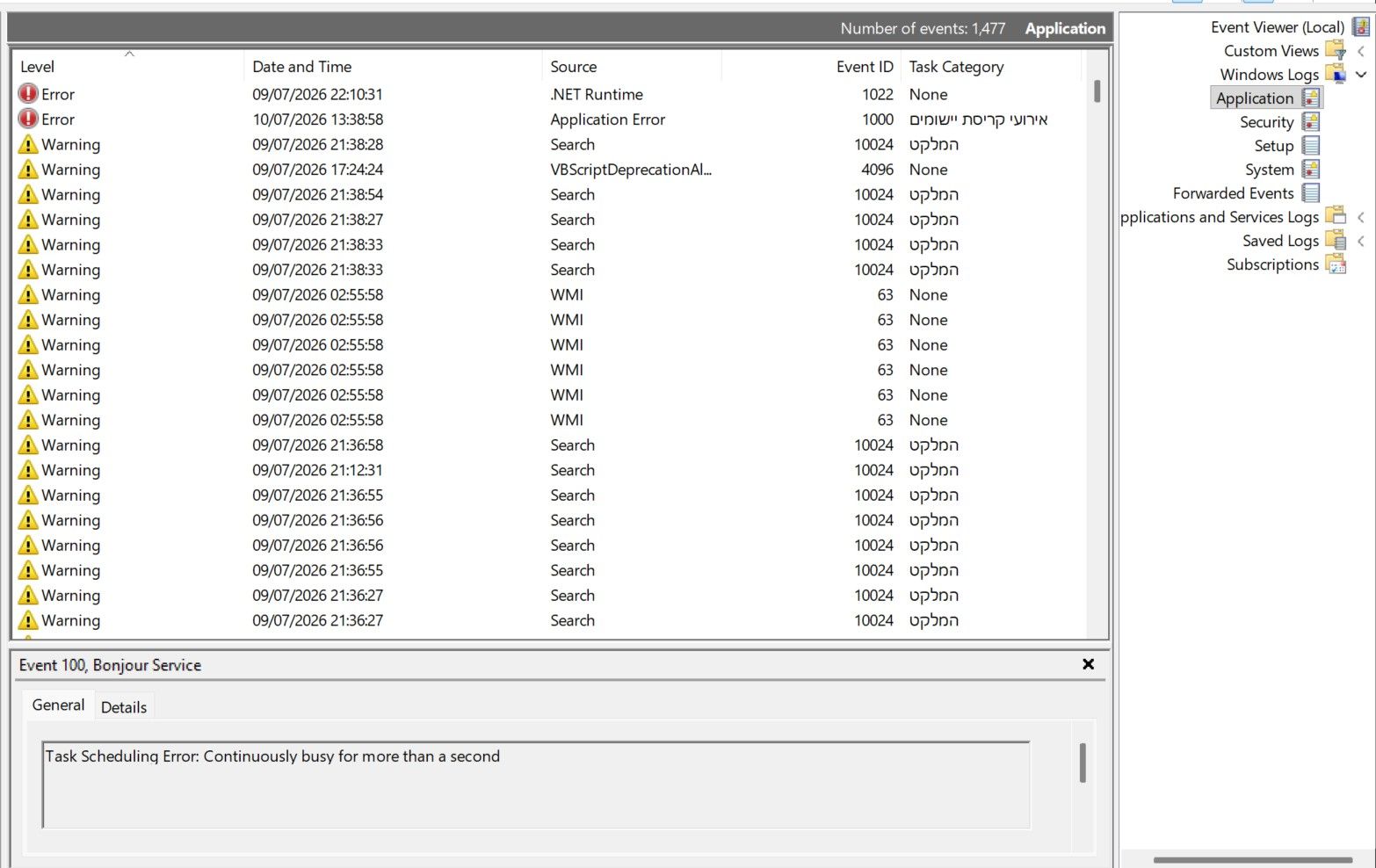Click the Event Viewer (Local) root icon
The height and width of the screenshot is (868, 1376).
pos(1360,27)
